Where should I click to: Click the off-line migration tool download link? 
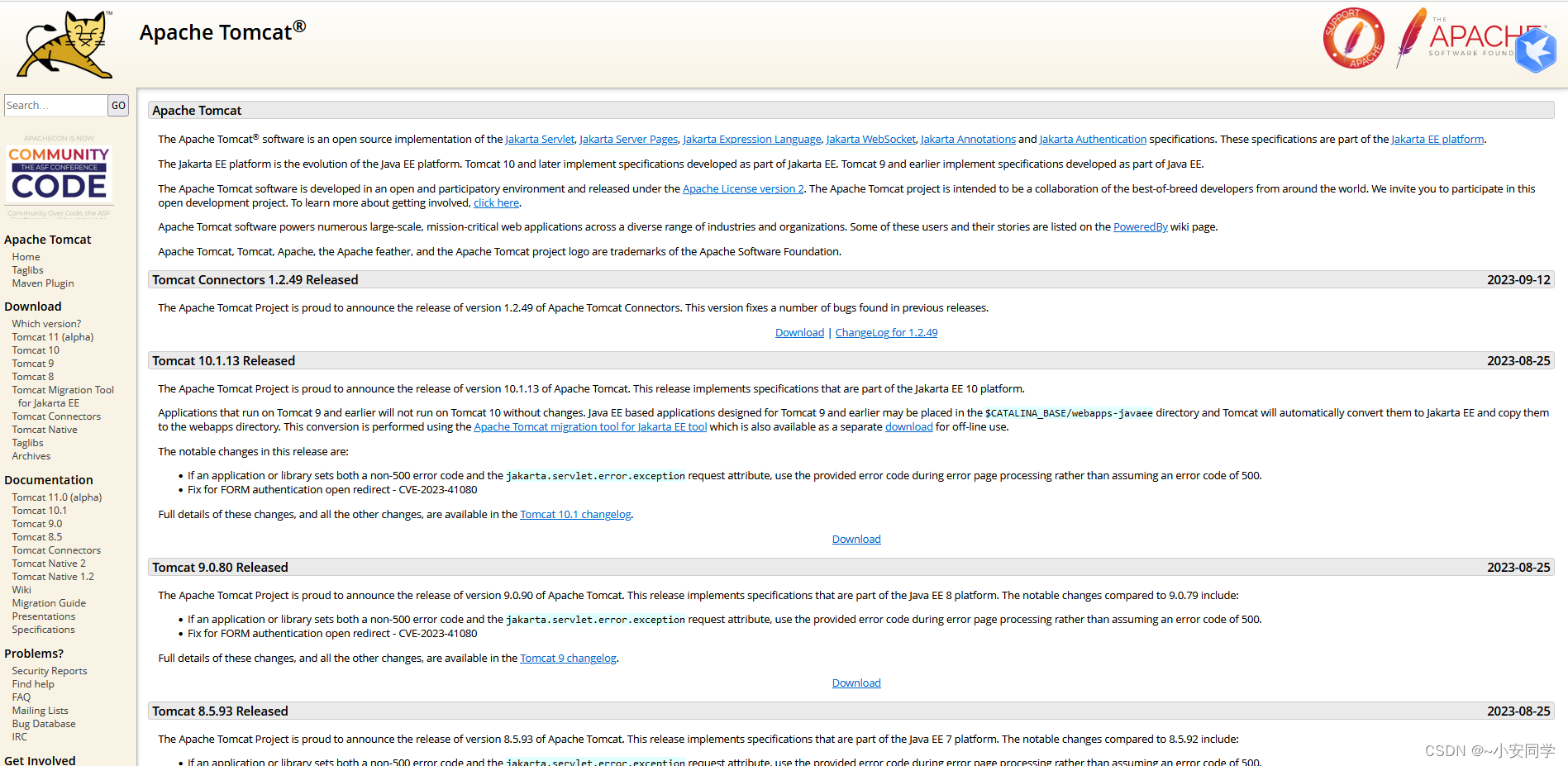point(908,427)
